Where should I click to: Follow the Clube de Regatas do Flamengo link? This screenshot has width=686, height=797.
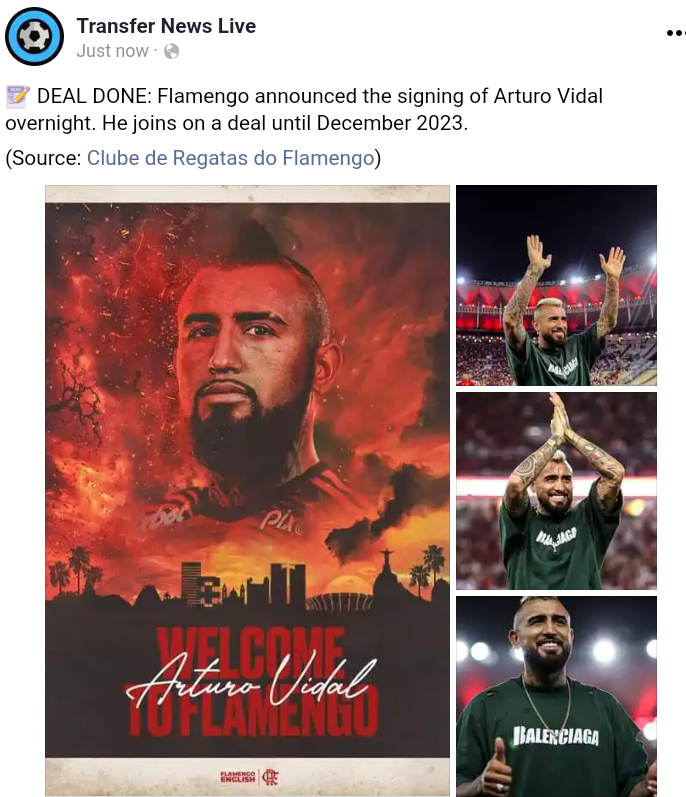[x=231, y=158]
